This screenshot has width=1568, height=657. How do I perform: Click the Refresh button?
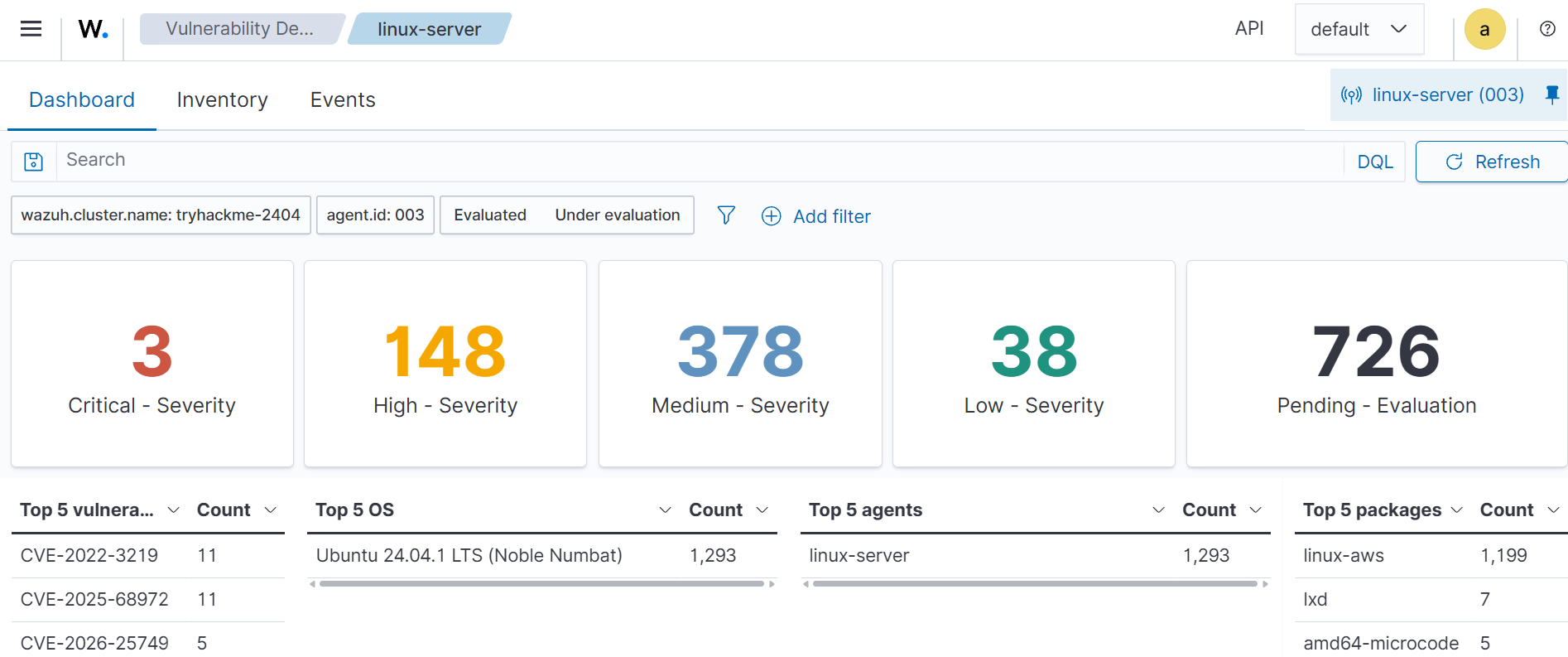coord(1492,162)
